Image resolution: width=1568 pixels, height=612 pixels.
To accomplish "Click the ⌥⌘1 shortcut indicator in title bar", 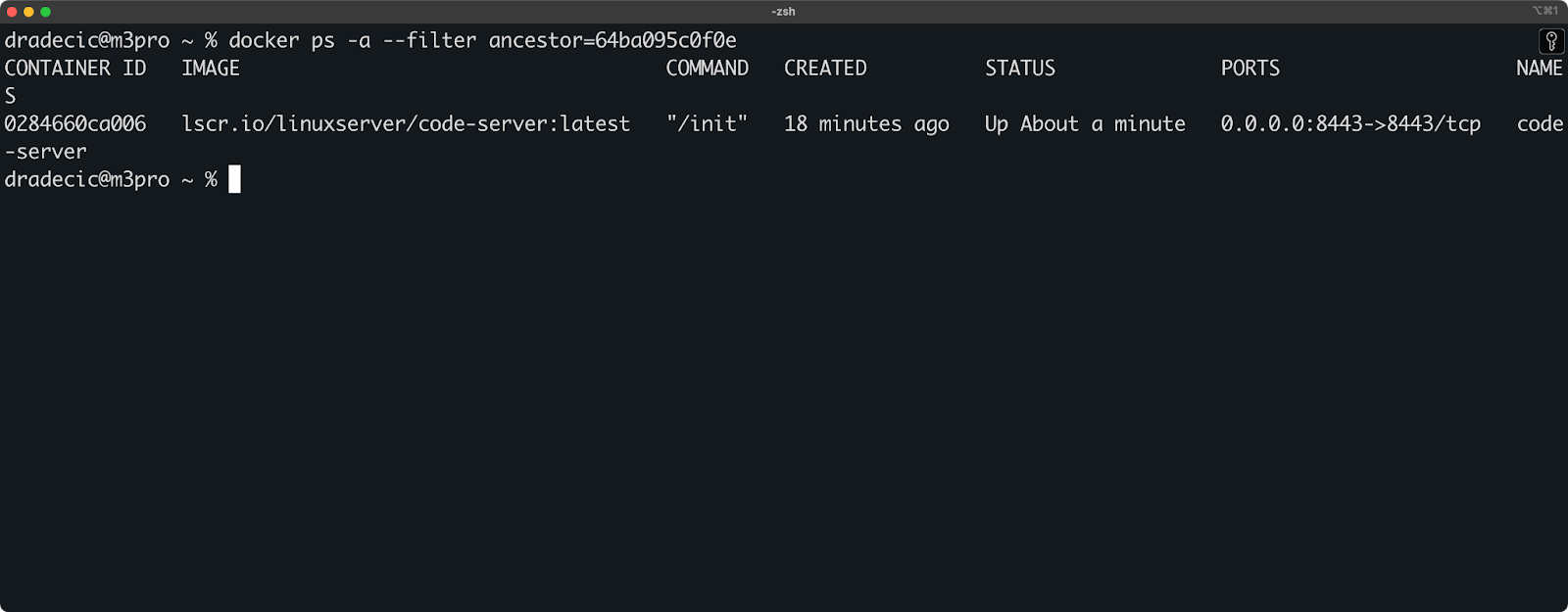I will (x=1545, y=11).
